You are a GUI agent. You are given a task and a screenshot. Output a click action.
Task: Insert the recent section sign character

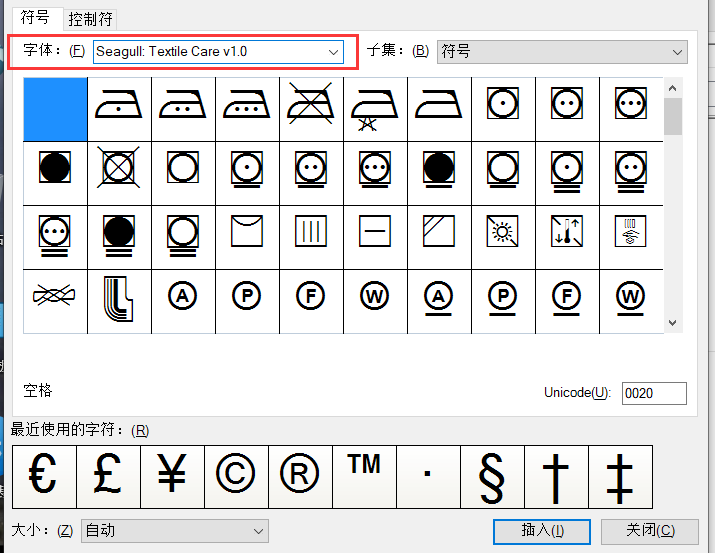492,476
